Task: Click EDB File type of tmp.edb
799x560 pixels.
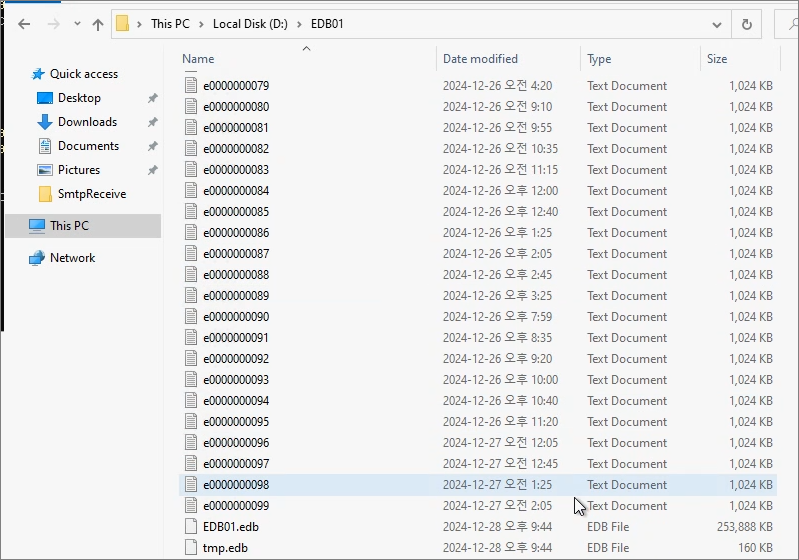Action: point(608,548)
